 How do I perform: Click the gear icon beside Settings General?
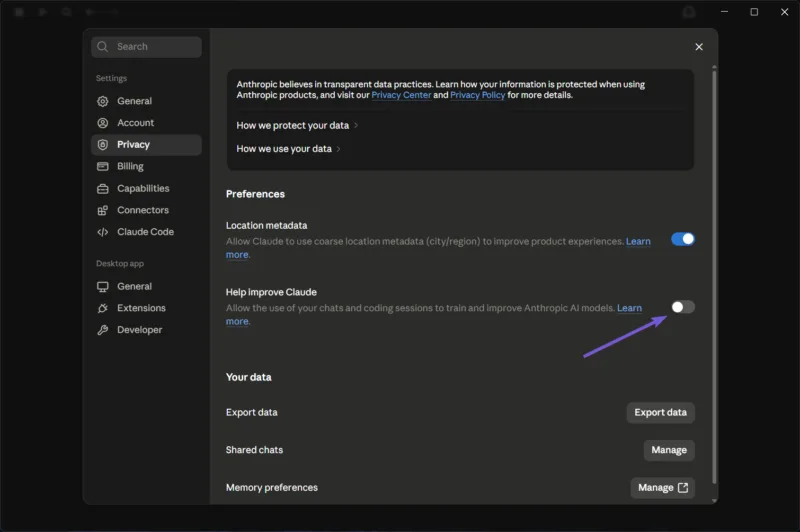[x=103, y=101]
